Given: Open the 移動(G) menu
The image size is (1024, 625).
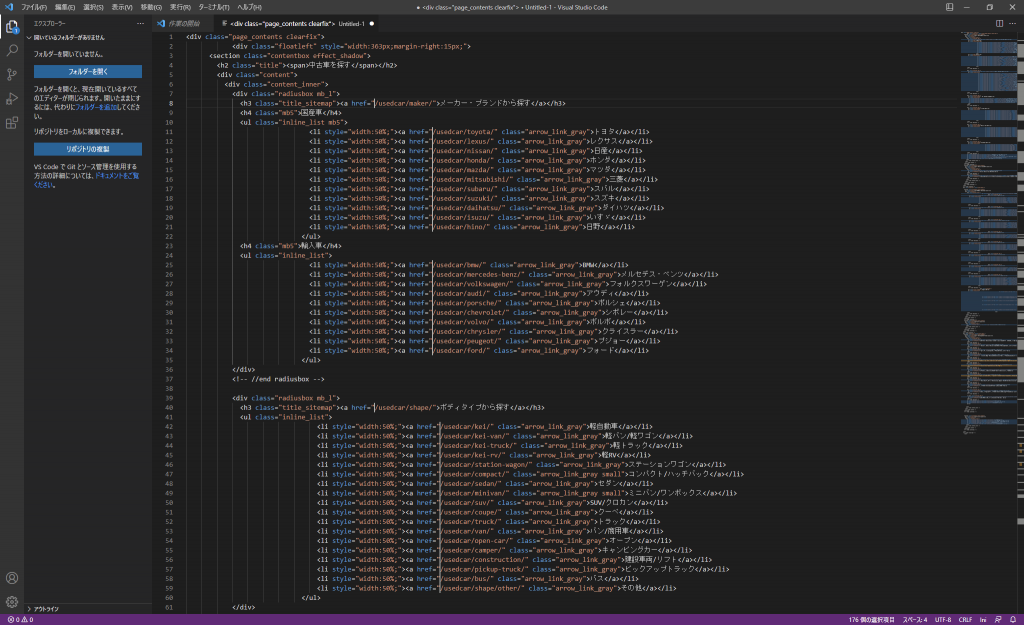Looking at the screenshot, I should (151, 7).
